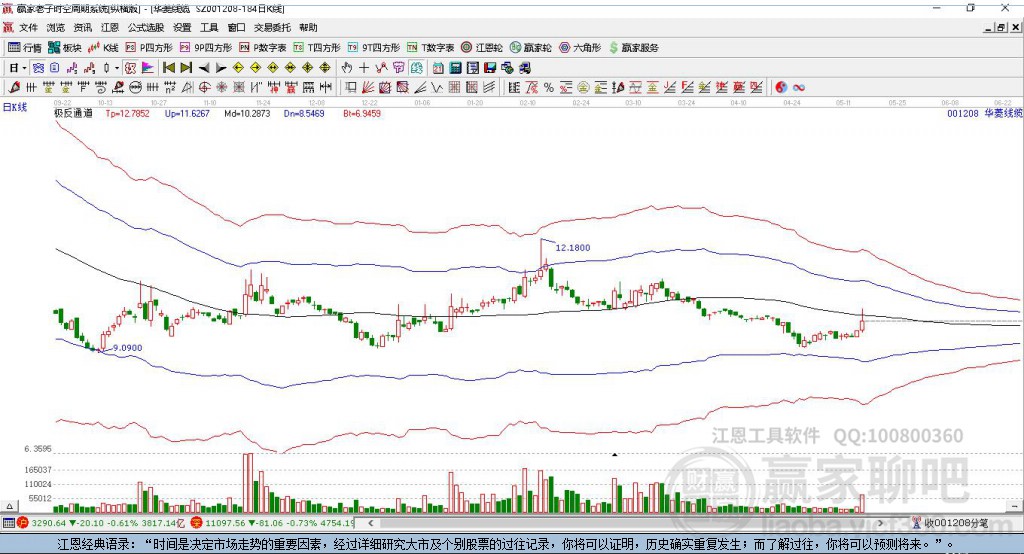
Task: Click the 001208 stock code label
Action: (x=963, y=113)
